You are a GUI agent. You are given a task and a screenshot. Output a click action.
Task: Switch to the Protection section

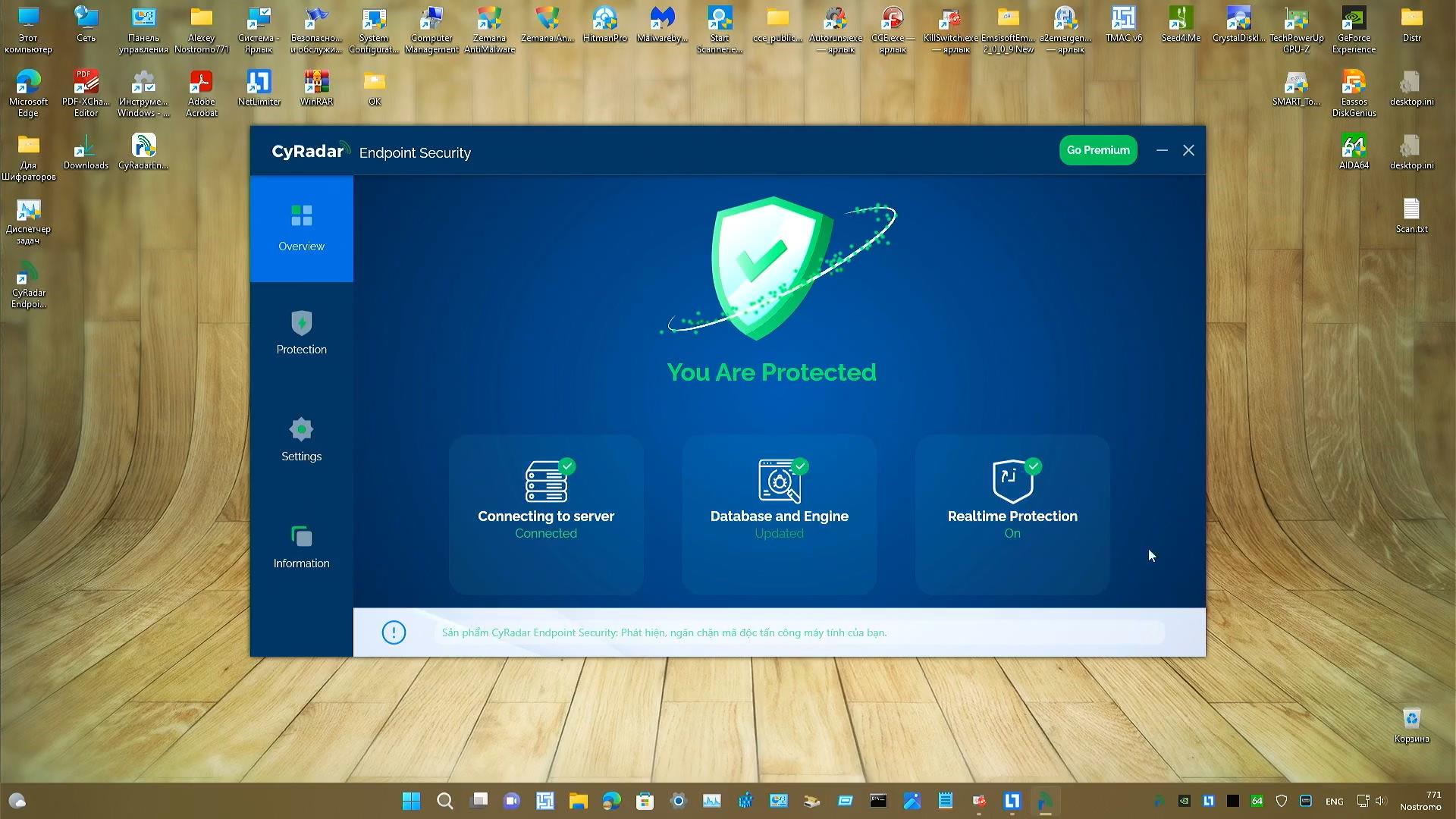[x=301, y=333]
